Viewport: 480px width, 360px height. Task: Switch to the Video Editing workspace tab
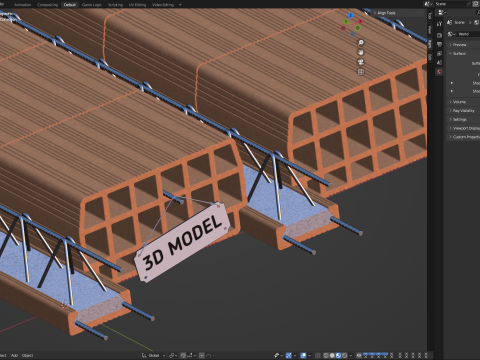pyautogui.click(x=163, y=5)
